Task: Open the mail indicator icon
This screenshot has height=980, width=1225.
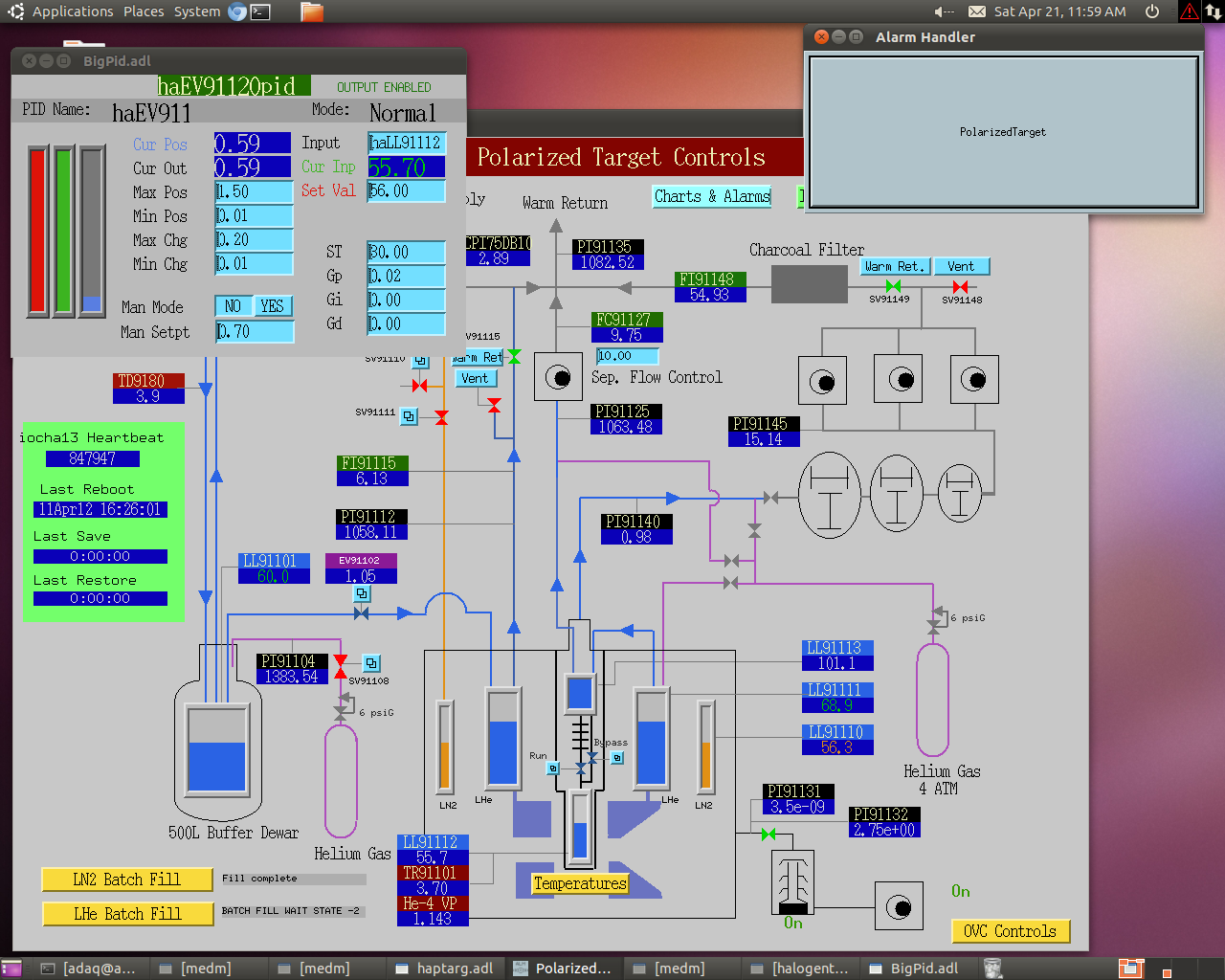Action: (x=976, y=11)
